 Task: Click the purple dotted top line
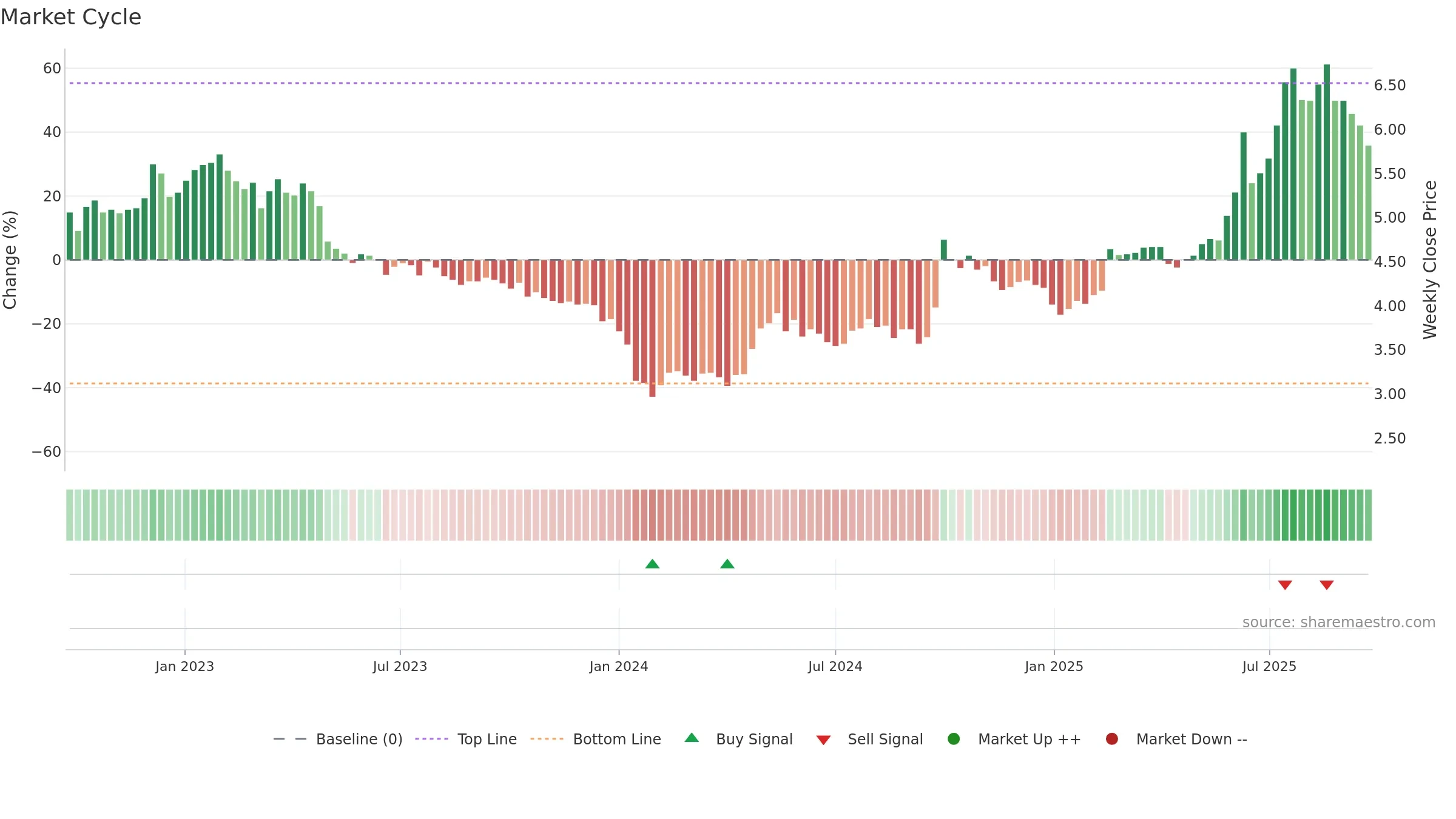point(719,83)
